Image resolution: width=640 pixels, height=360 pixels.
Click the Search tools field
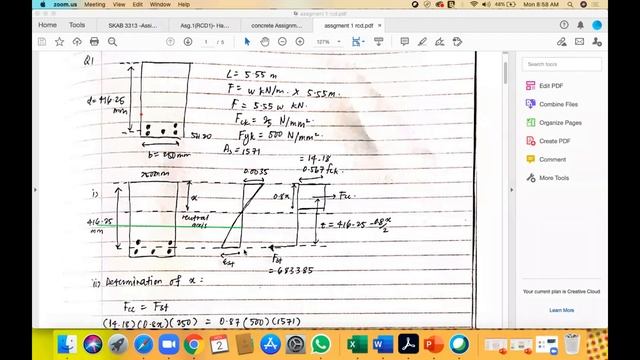tap(561, 64)
